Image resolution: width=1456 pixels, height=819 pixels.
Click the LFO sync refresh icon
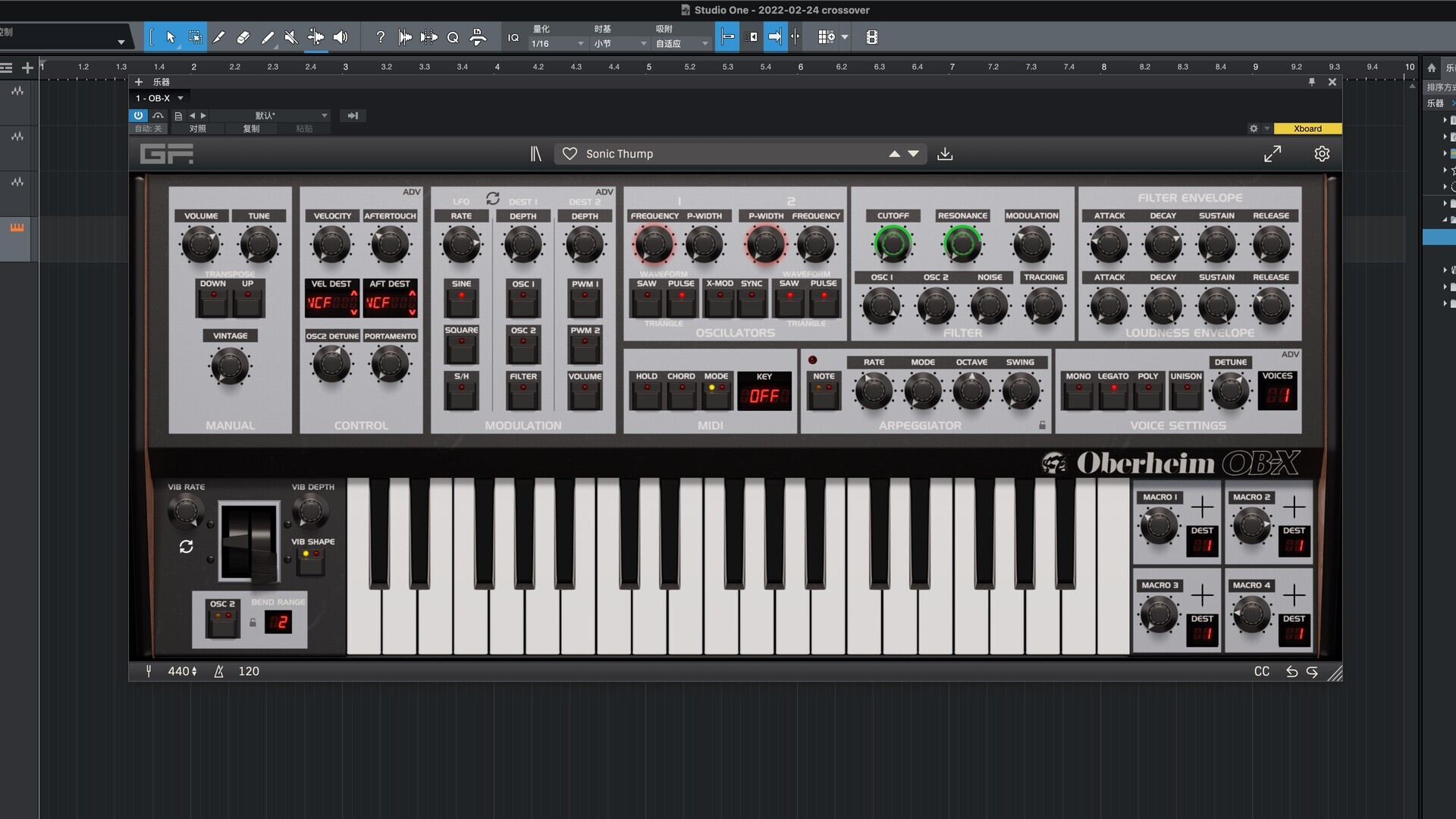[x=493, y=198]
